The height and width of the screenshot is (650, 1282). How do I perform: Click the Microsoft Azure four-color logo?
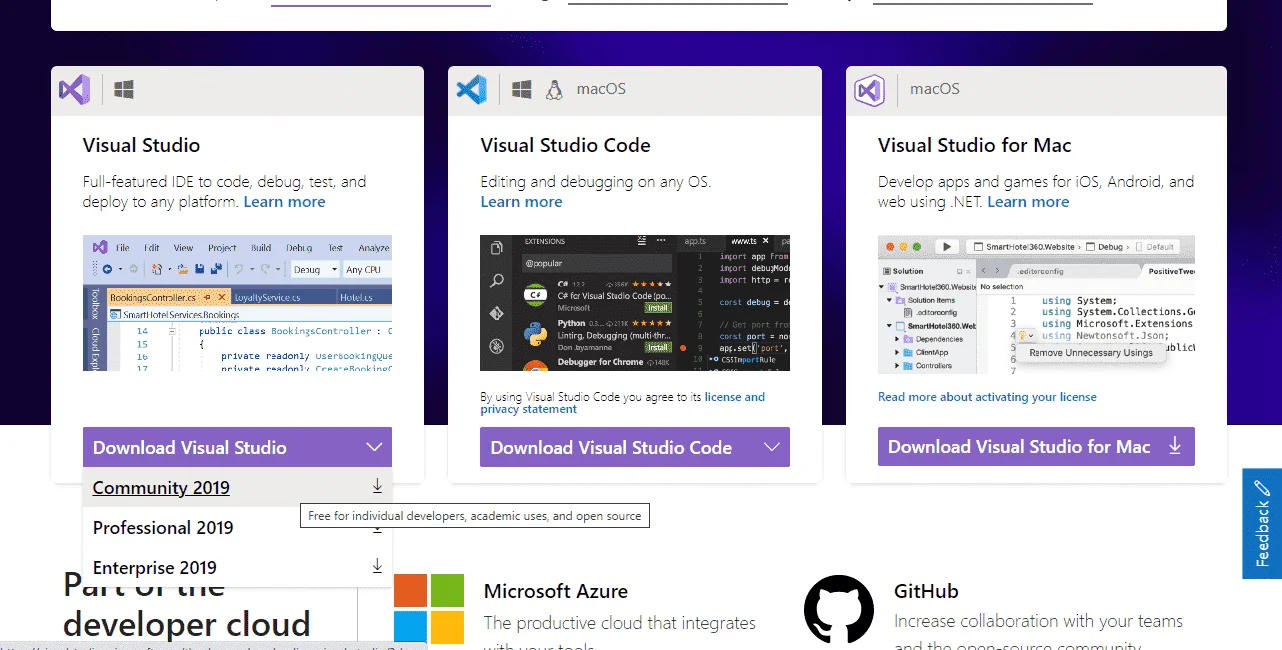pyautogui.click(x=428, y=608)
